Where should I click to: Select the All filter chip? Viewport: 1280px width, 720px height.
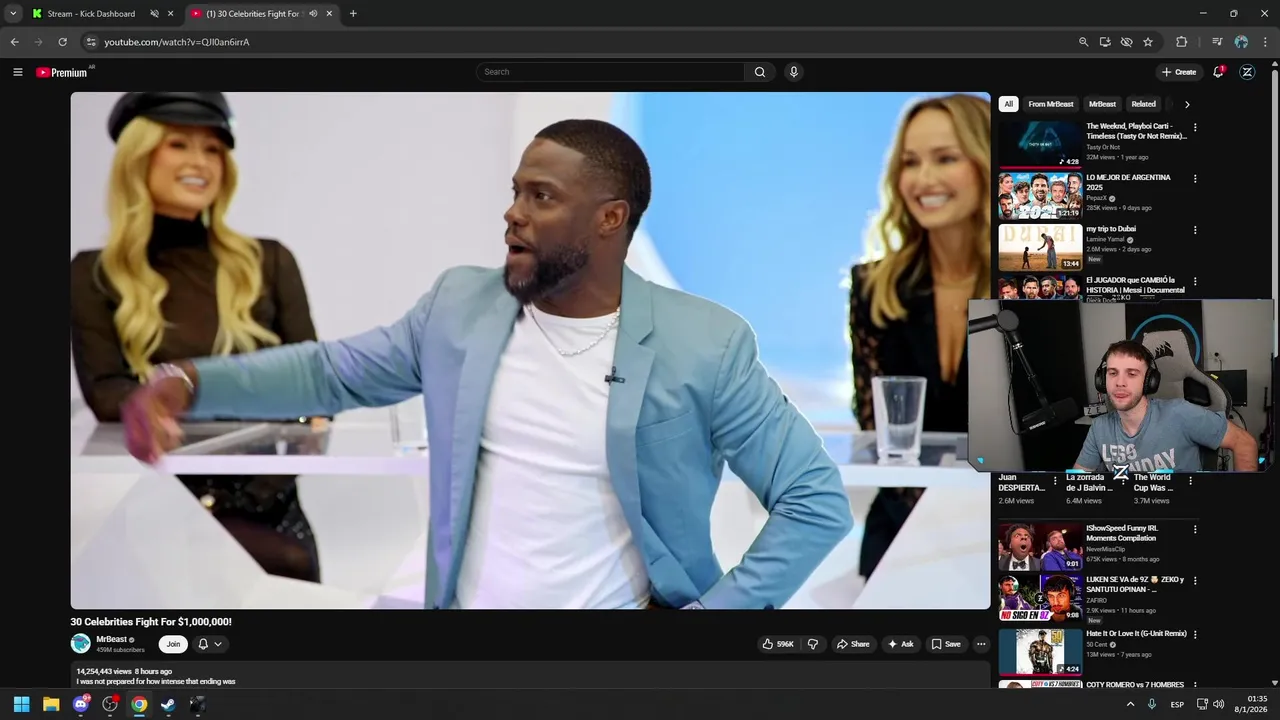click(1008, 104)
